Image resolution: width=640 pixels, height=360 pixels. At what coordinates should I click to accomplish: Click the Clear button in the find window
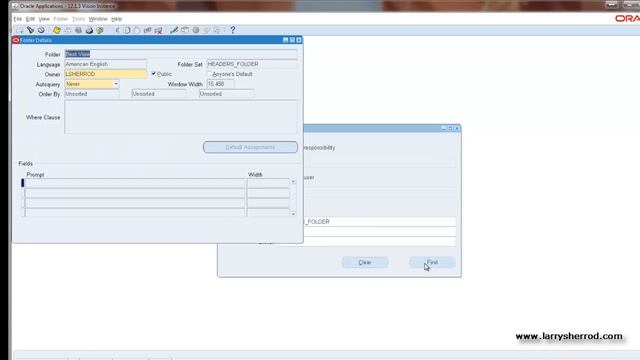click(365, 262)
